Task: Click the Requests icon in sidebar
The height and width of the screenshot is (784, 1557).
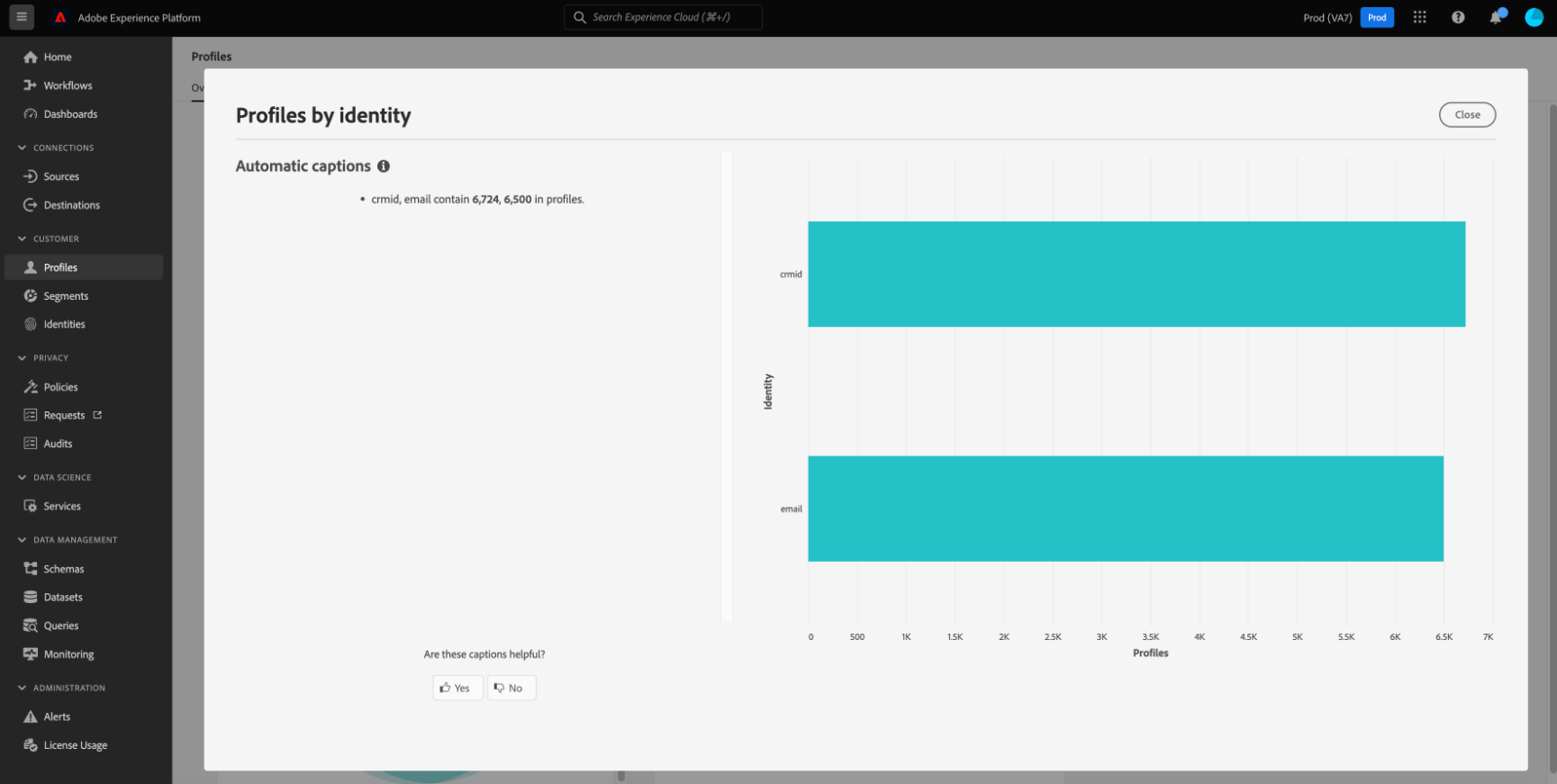Action: point(31,415)
